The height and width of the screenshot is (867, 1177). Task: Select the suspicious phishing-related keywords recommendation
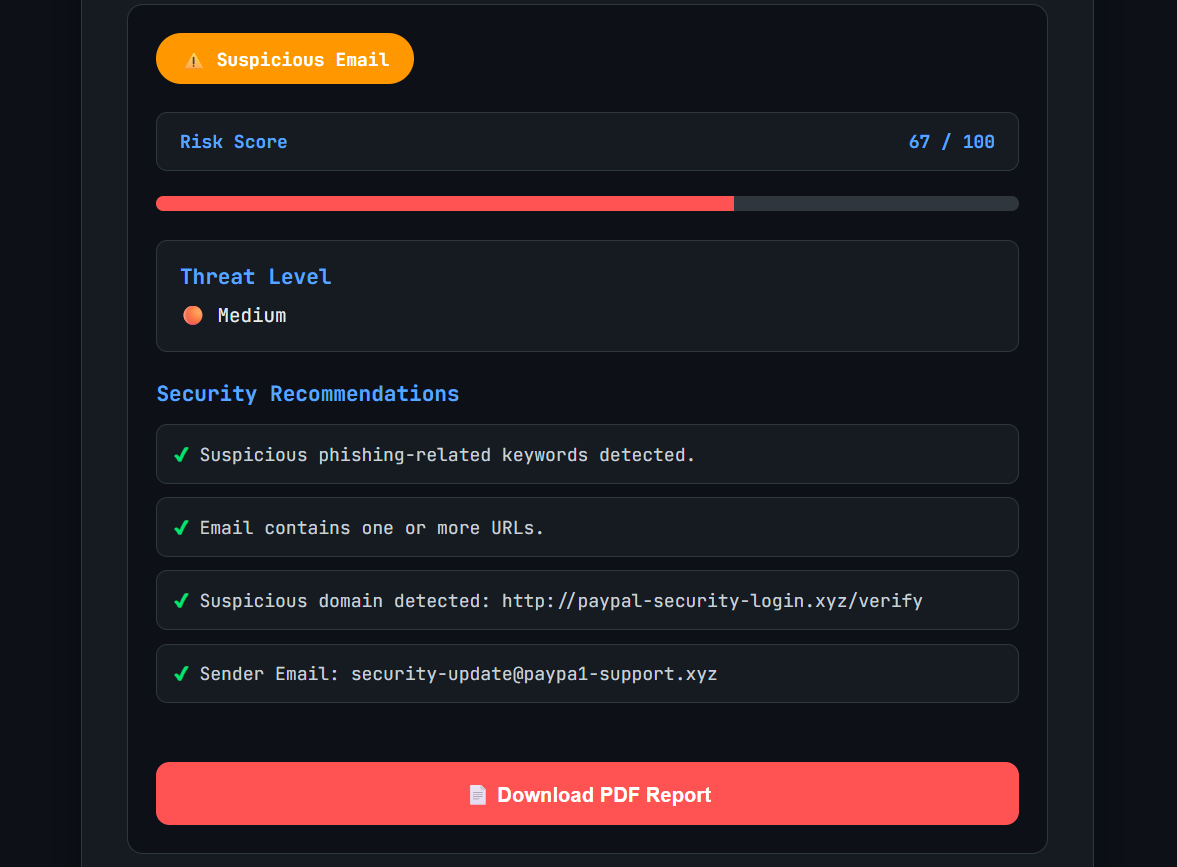click(x=587, y=454)
